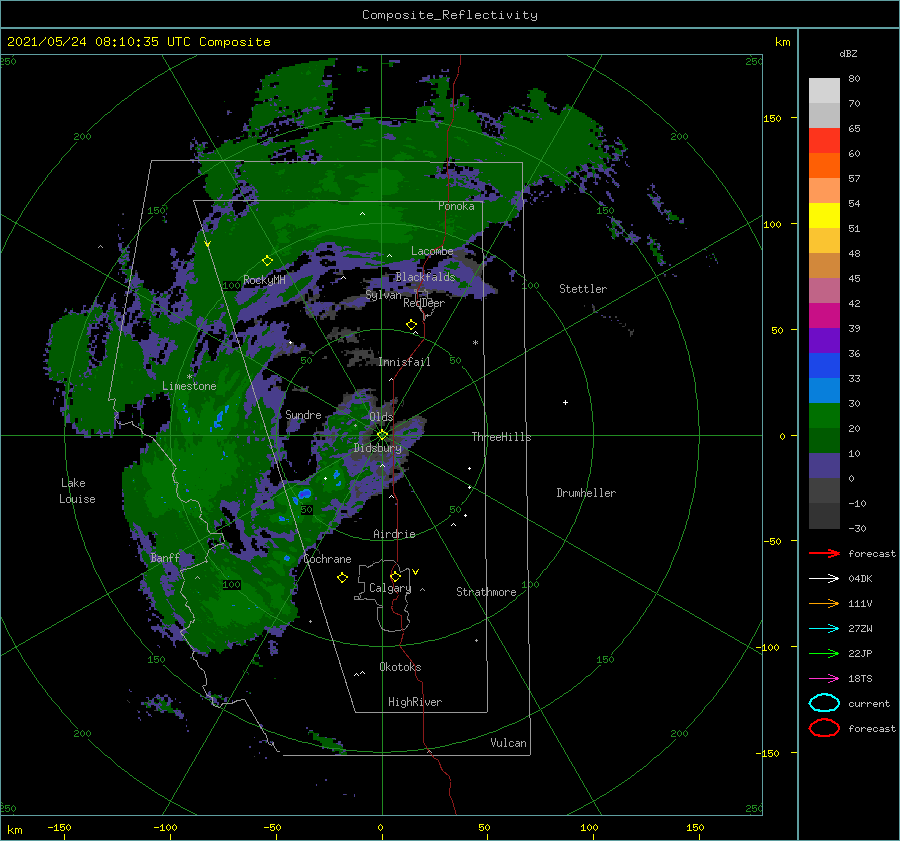Screen dimensions: 900x841
Task: Pick the cyan 27ZW arrow in legend
Action: coord(824,629)
